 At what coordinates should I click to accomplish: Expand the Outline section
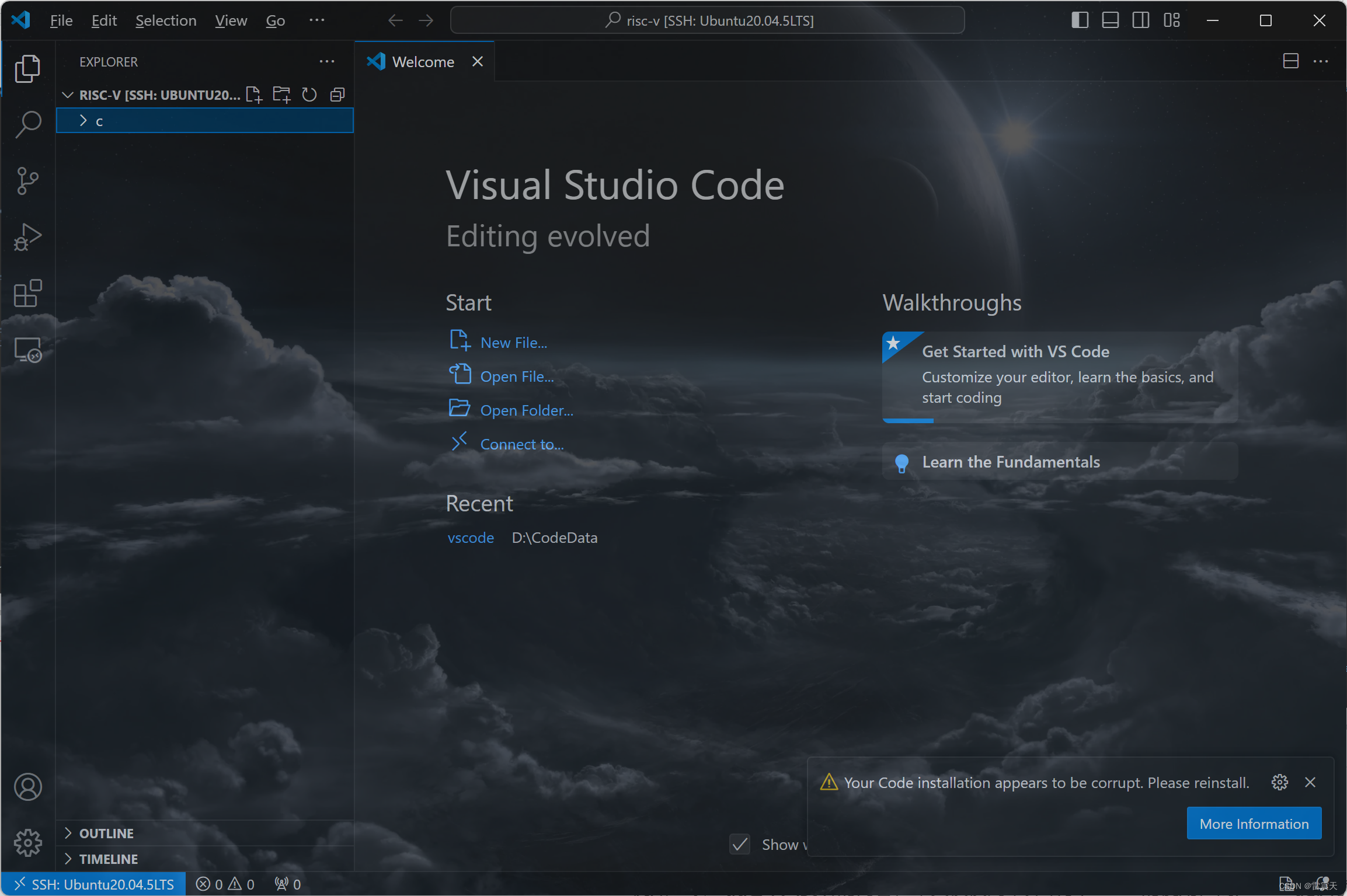(x=205, y=834)
